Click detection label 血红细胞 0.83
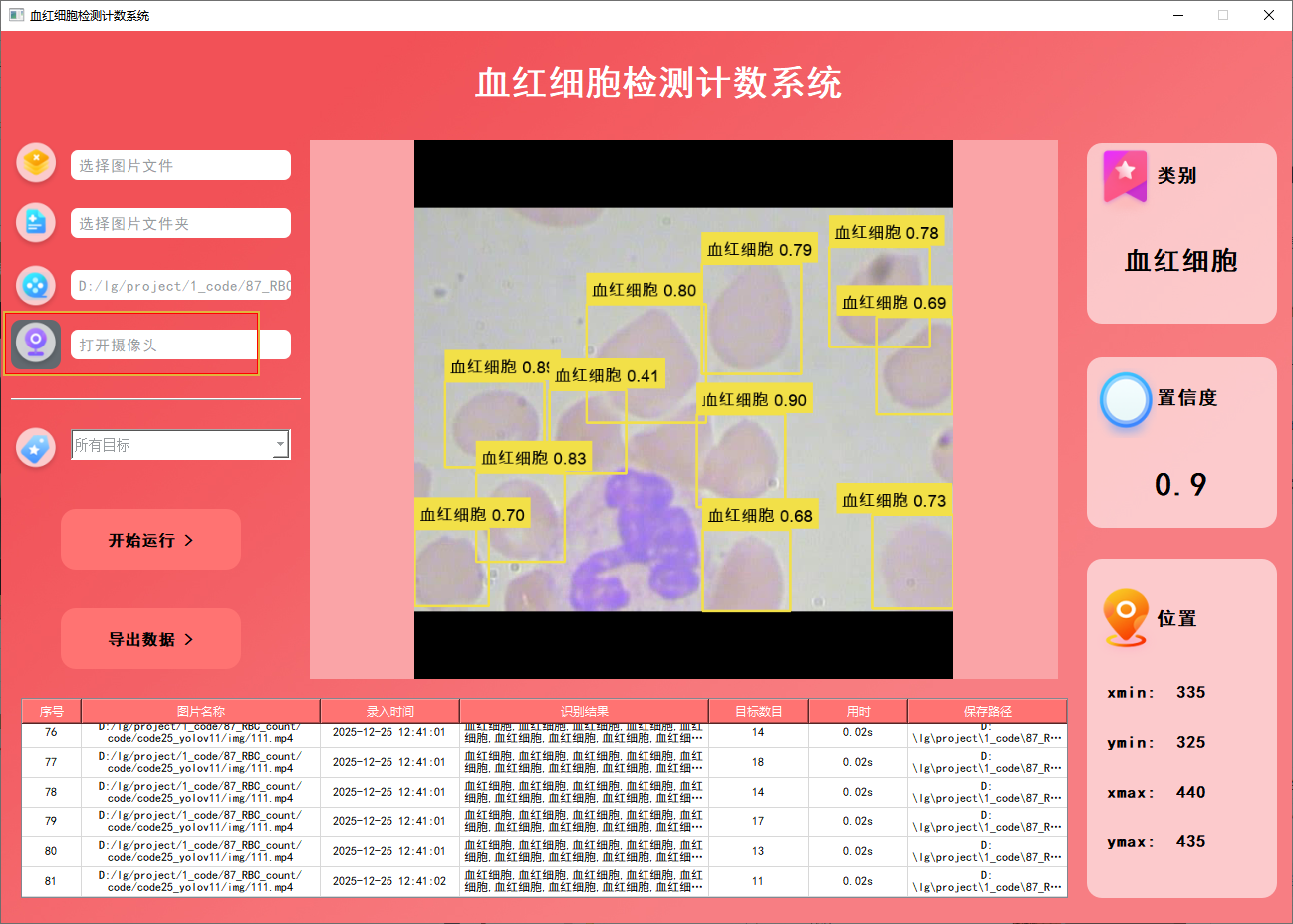The height and width of the screenshot is (924, 1293). [534, 458]
